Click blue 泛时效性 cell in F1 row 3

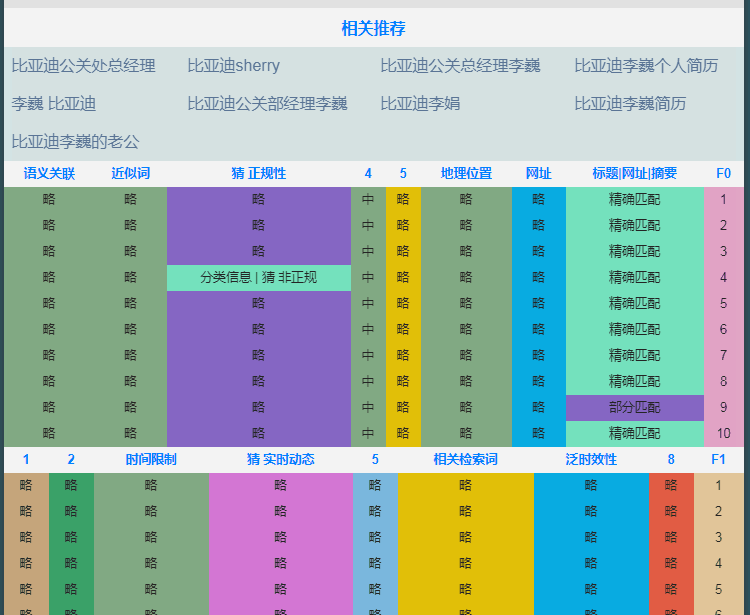click(x=591, y=538)
